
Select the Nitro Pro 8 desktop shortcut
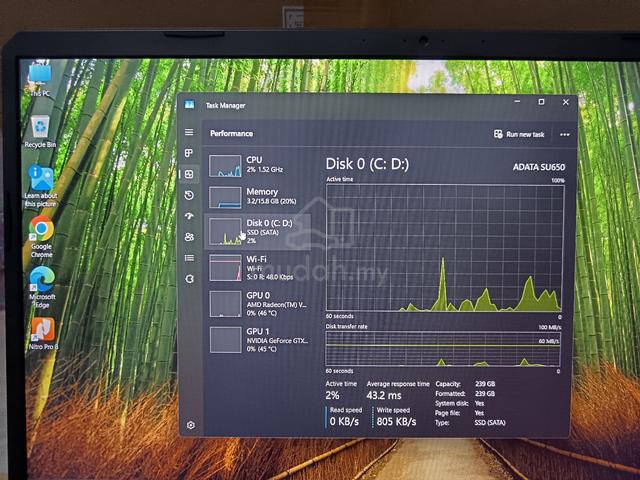(43, 333)
